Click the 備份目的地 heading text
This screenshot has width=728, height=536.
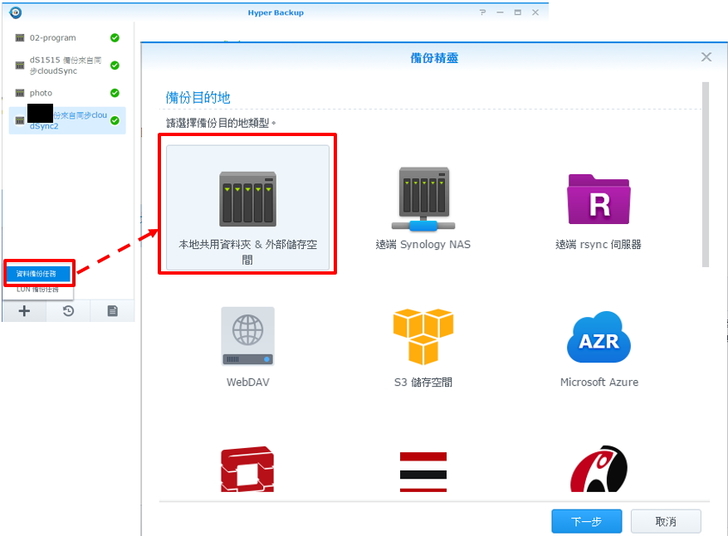click(x=198, y=98)
